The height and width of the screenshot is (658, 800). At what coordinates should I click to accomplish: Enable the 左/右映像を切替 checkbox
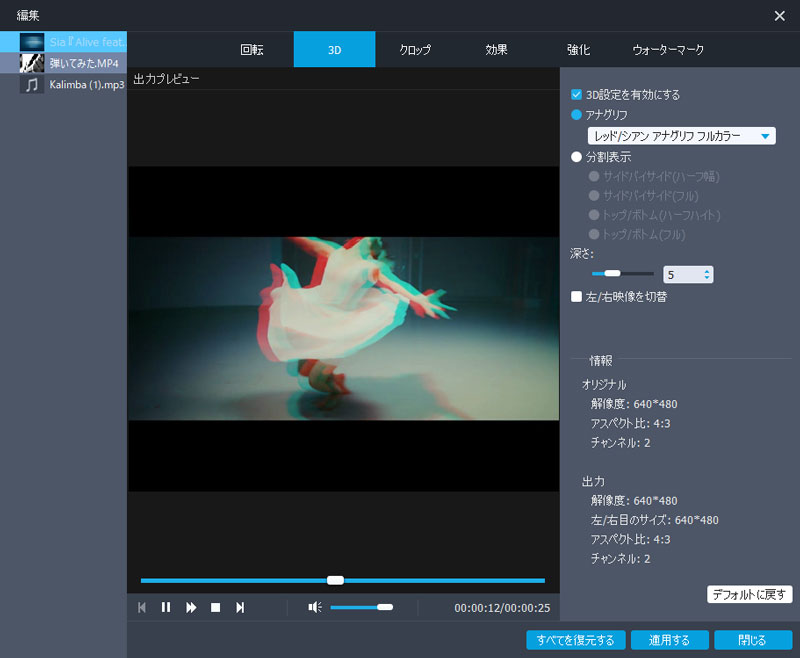click(574, 295)
